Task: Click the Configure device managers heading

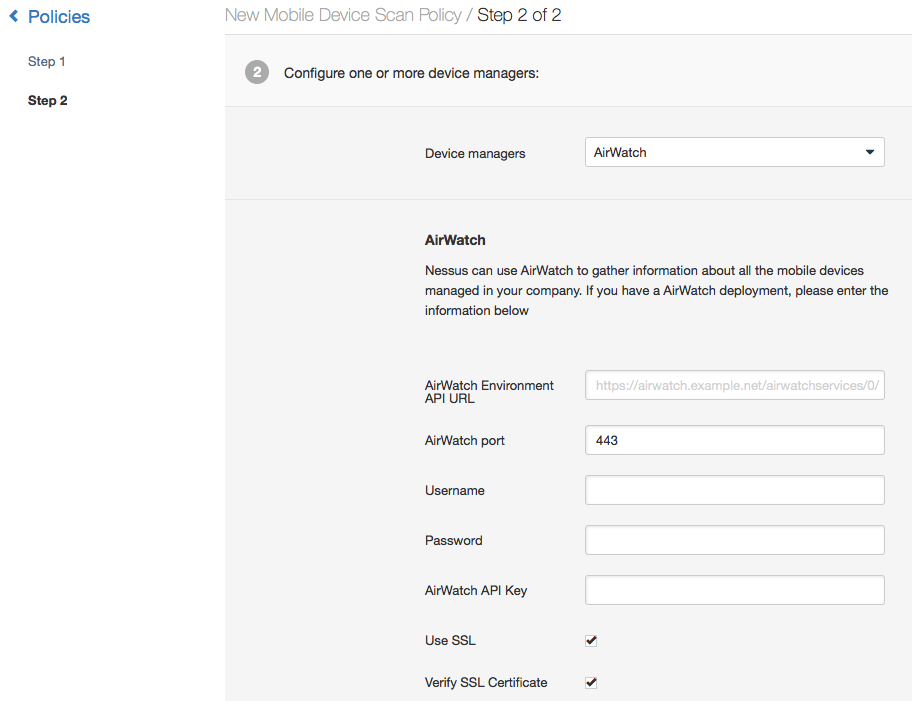Action: click(411, 73)
